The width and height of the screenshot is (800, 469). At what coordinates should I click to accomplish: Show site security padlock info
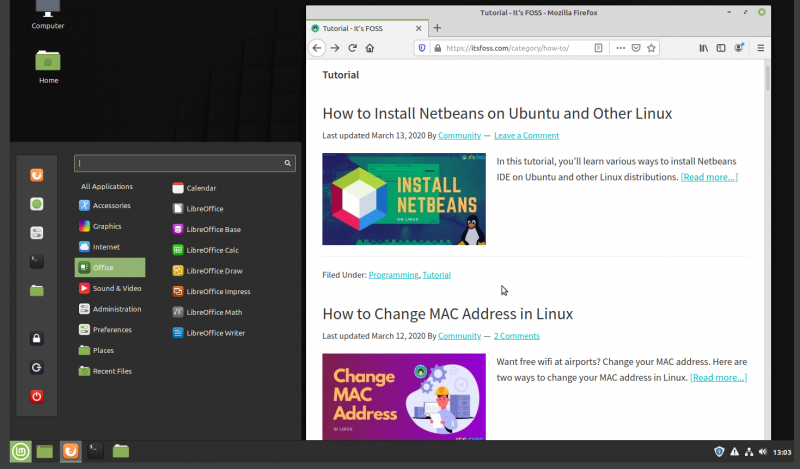437,48
